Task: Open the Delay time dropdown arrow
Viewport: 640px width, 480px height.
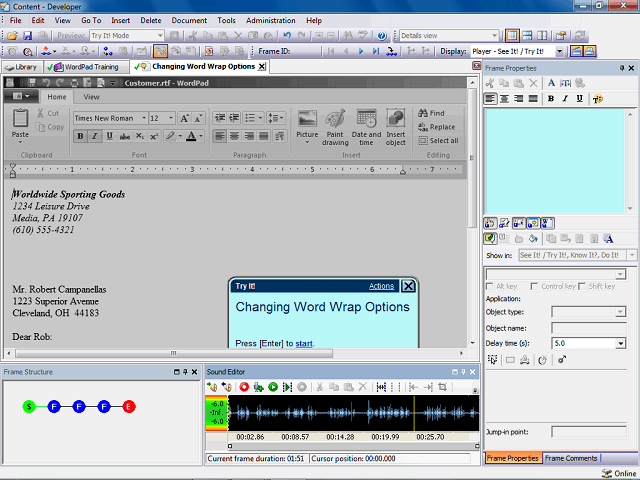Action: coord(620,343)
